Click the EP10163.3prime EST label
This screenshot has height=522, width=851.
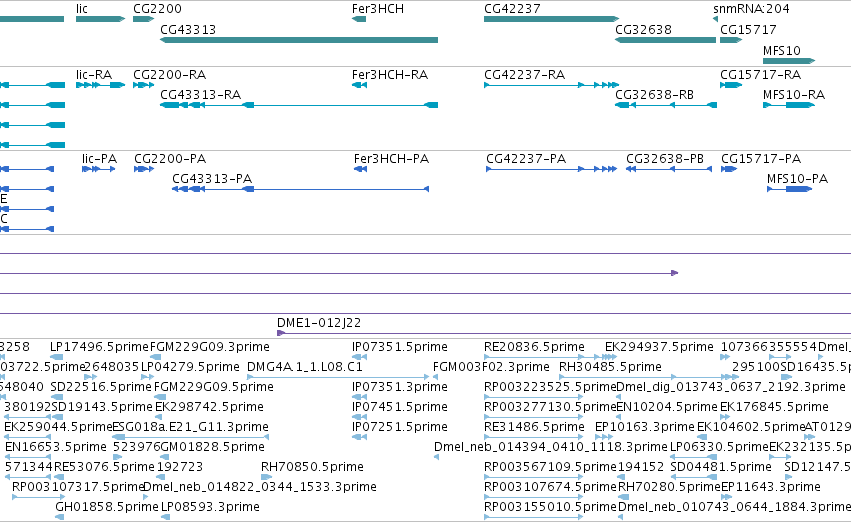tap(645, 426)
